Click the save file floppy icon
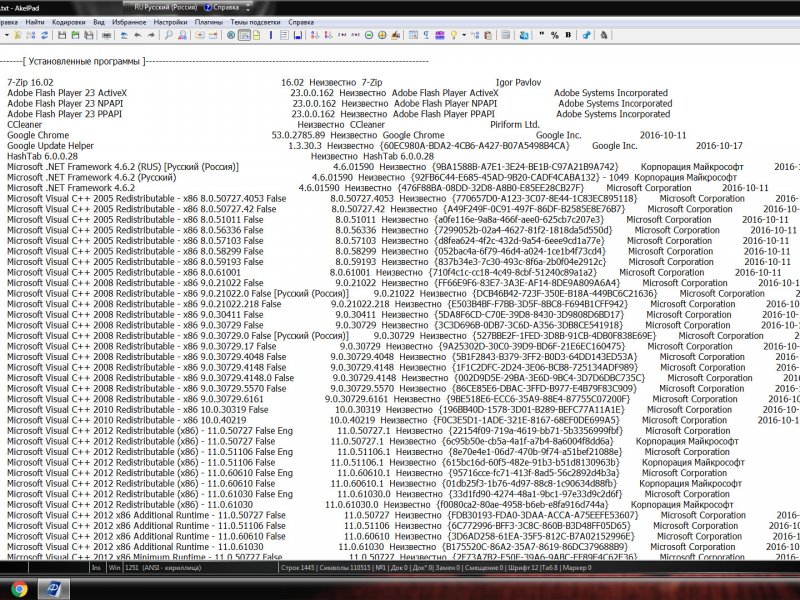The height and width of the screenshot is (600, 800). click(x=62, y=35)
